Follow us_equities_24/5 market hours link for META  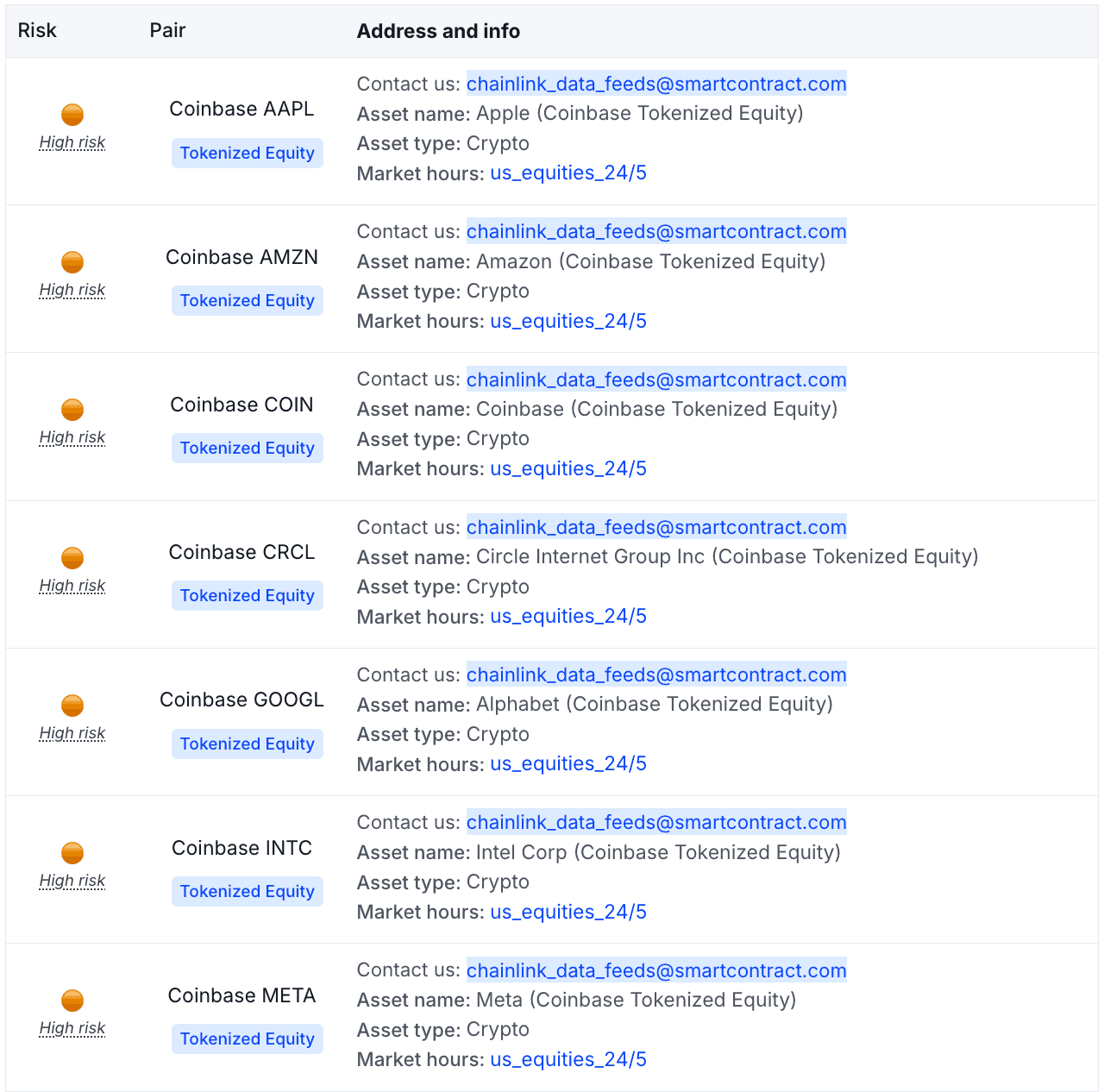point(568,1059)
